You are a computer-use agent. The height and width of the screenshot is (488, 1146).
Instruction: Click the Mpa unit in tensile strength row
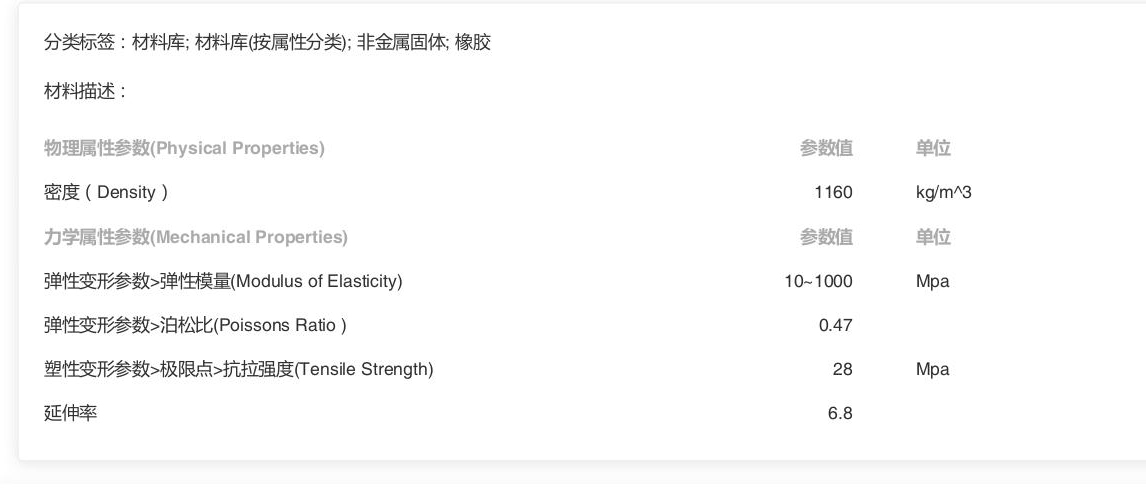click(x=933, y=370)
